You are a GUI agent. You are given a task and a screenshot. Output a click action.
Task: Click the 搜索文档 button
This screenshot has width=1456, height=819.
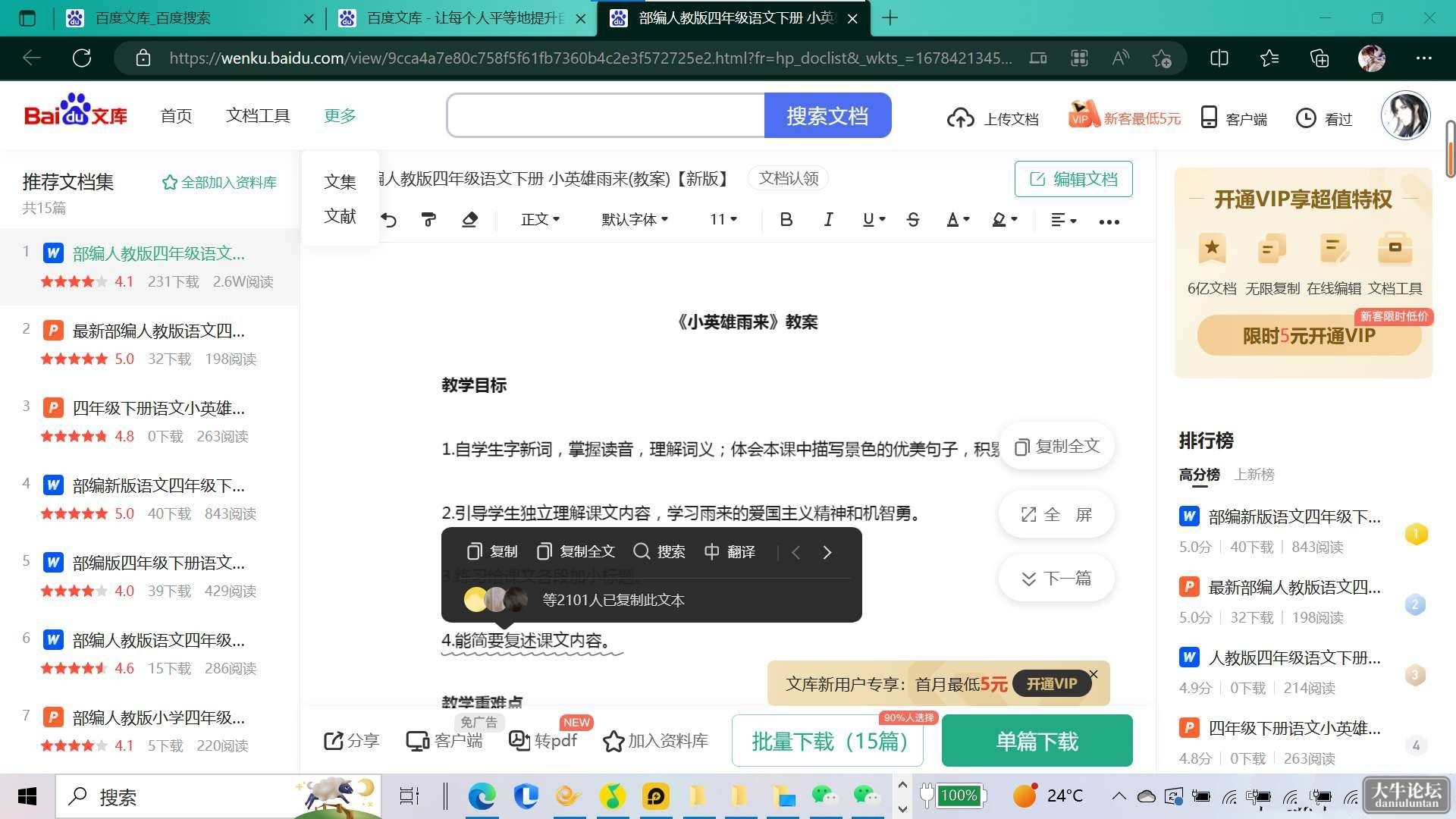click(x=827, y=115)
